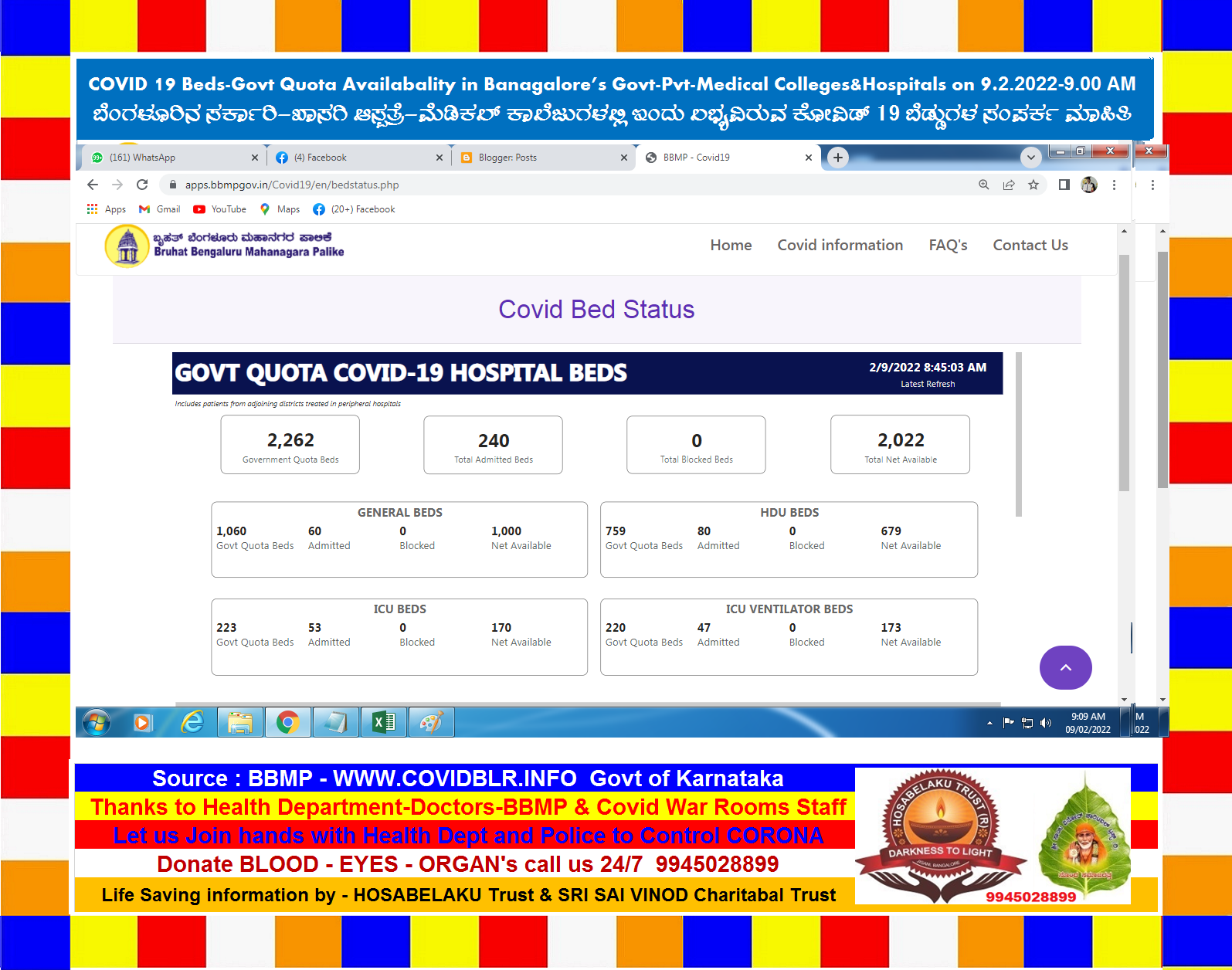Image resolution: width=1232 pixels, height=970 pixels.
Task: Open the zoom magnifier icon in address bar
Action: click(983, 185)
